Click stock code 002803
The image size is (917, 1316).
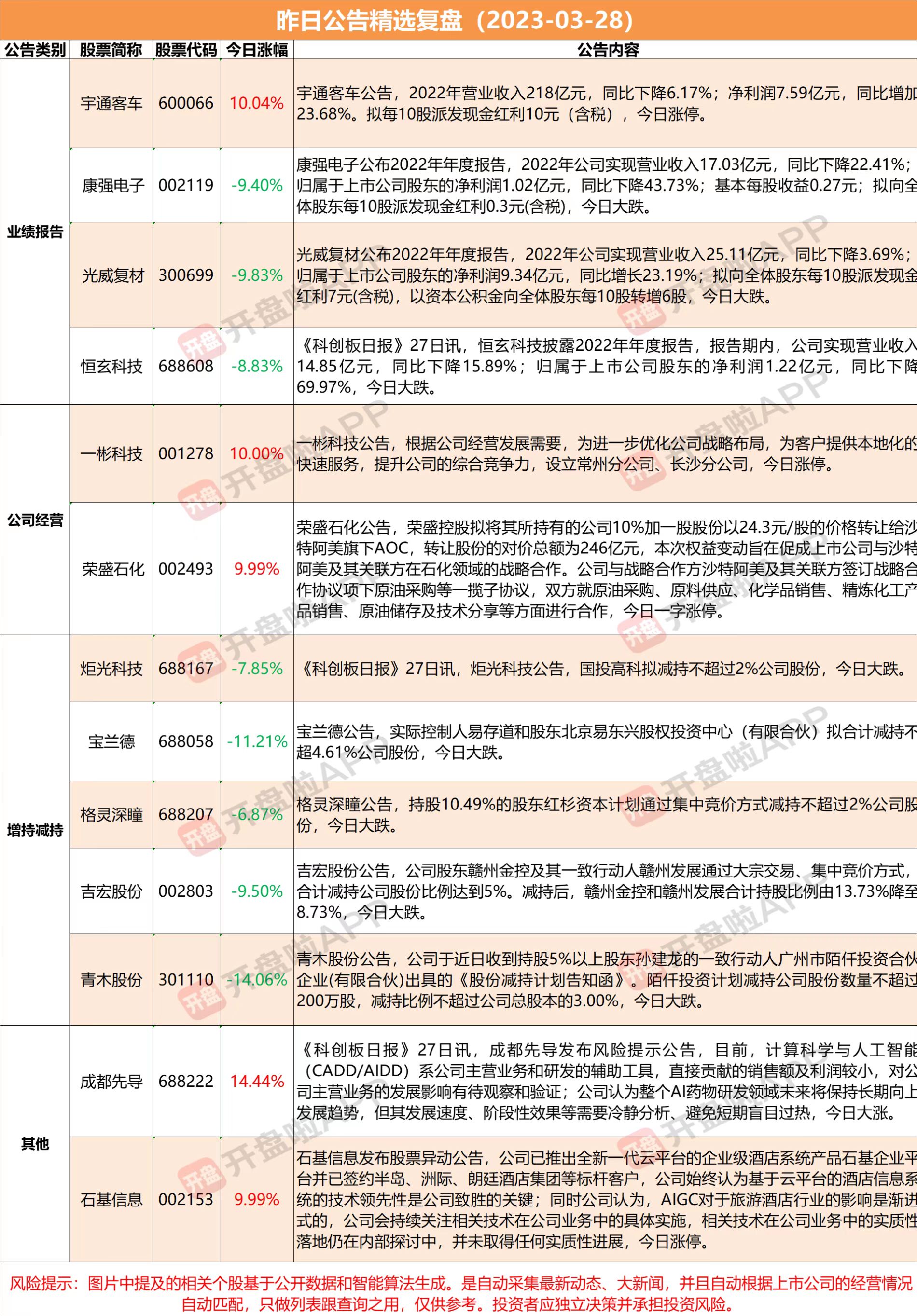click(186, 891)
